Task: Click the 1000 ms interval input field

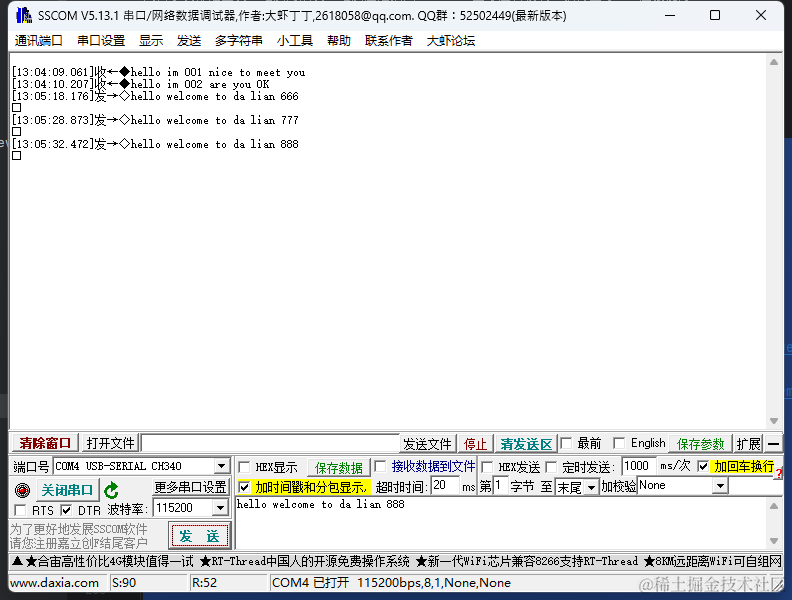Action: click(x=639, y=466)
